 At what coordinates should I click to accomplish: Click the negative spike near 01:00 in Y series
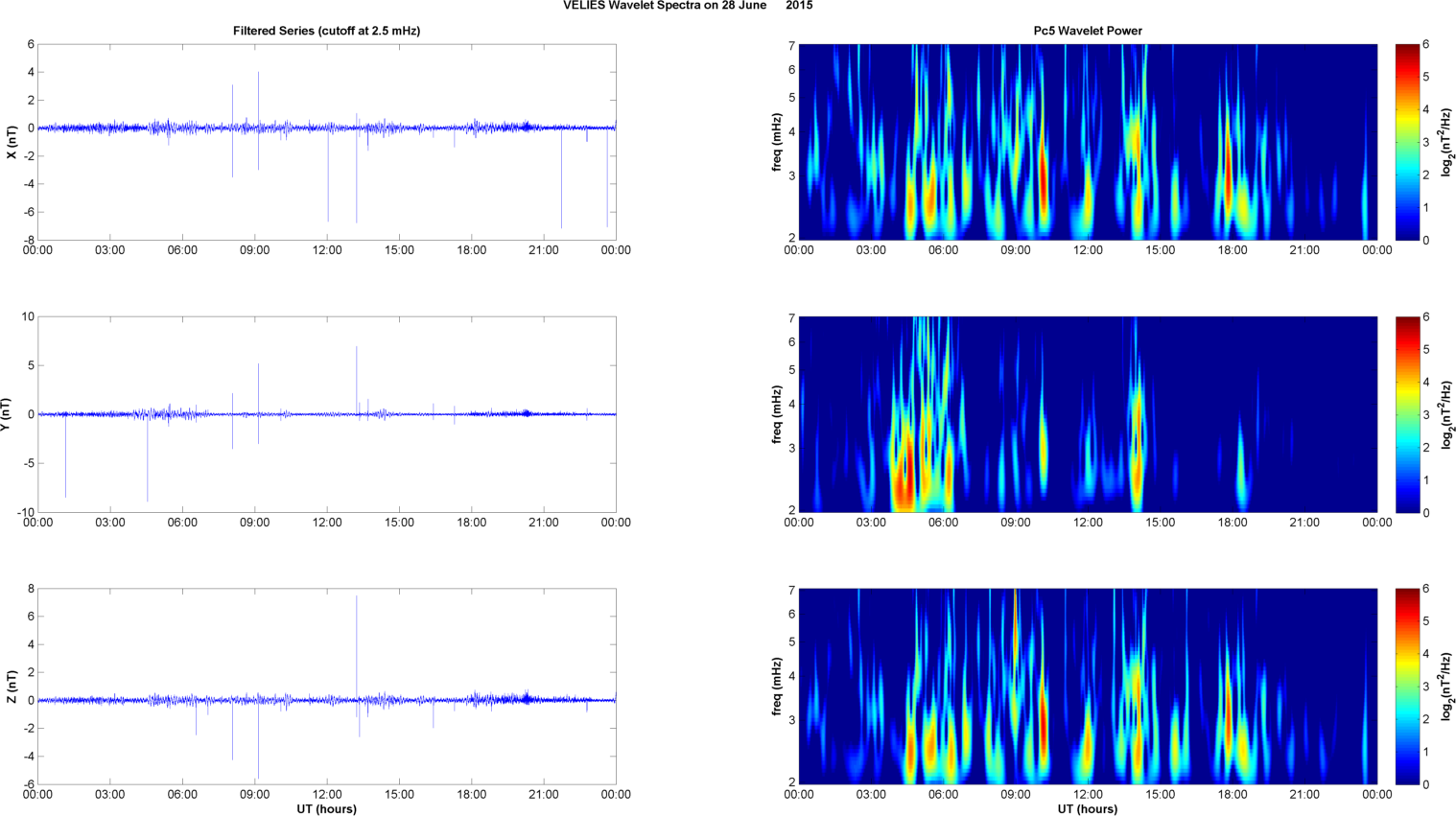[65, 455]
